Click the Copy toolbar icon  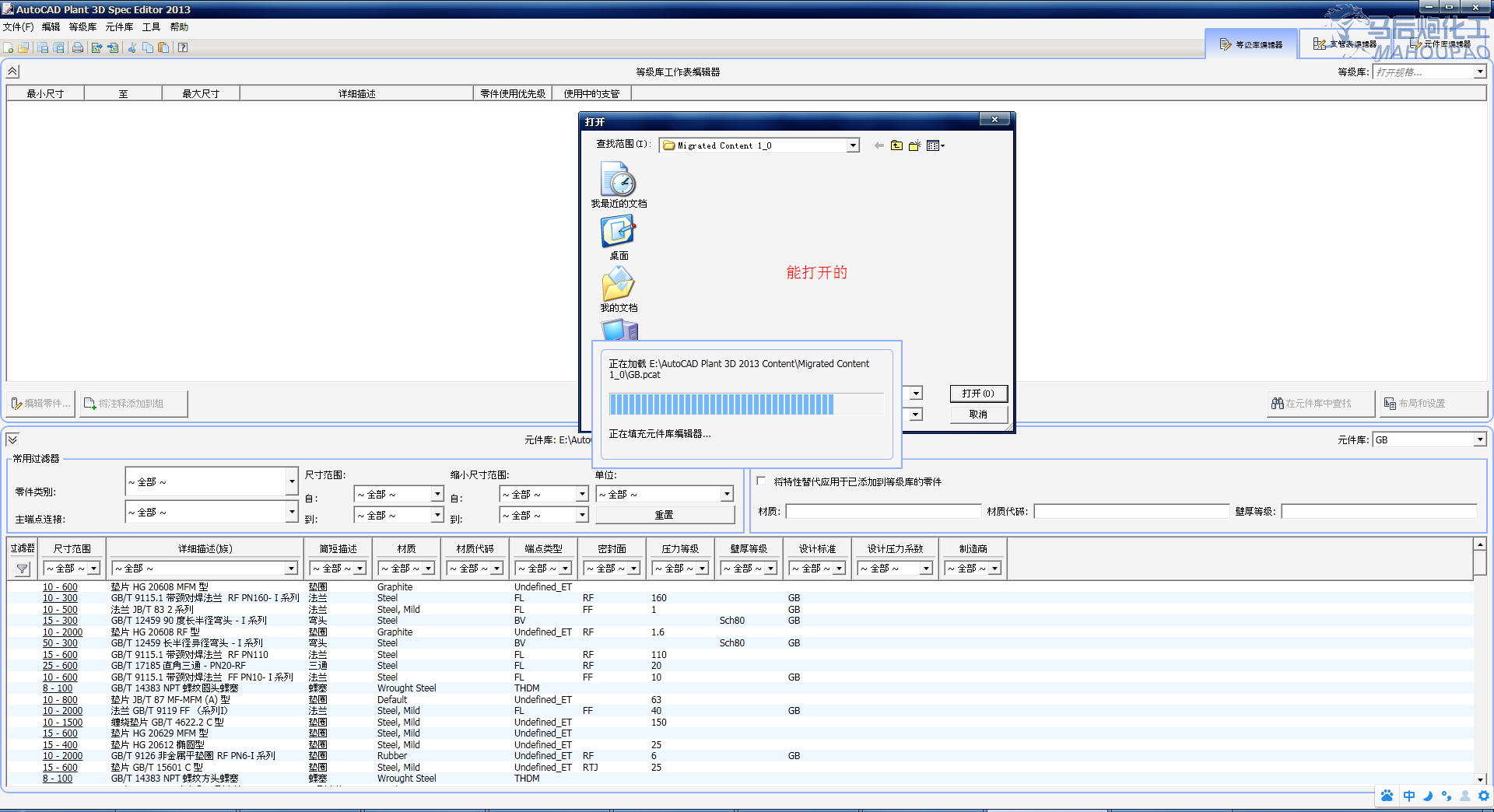(148, 47)
